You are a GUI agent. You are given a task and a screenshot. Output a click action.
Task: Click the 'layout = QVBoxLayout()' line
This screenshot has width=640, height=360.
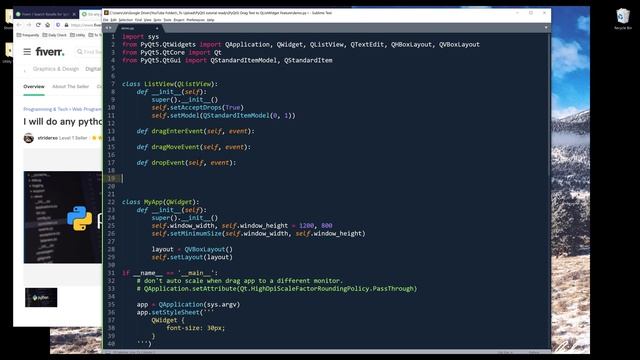point(192,249)
